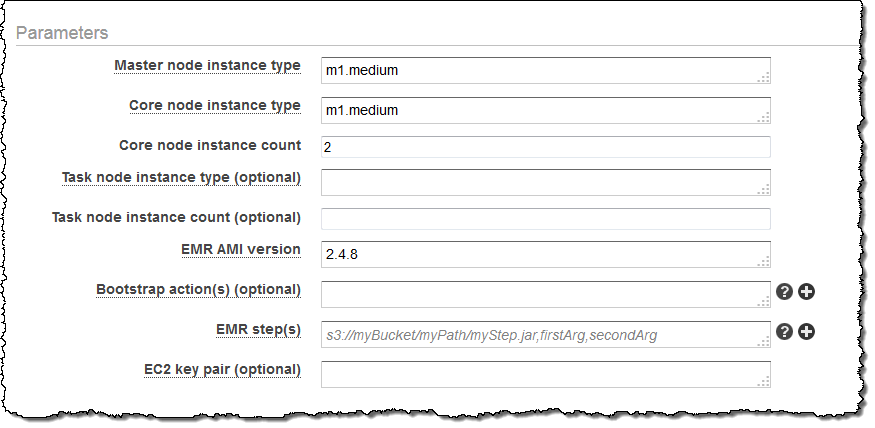
Task: Click the Bootstrap action(s) (optional) label
Action: pos(198,290)
